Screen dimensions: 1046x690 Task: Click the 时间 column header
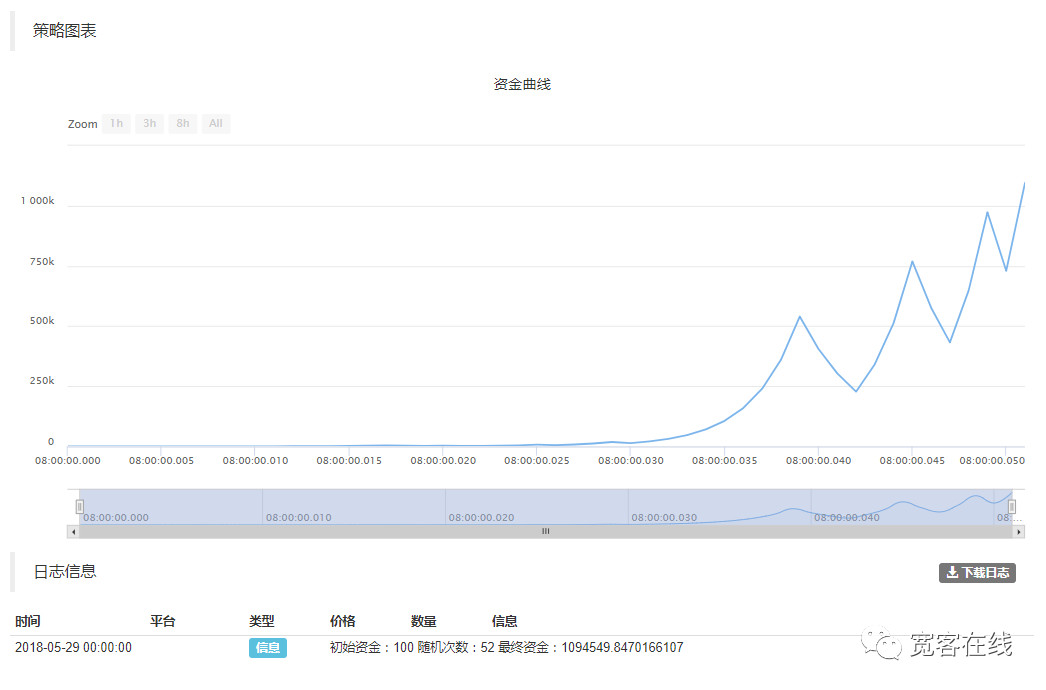[x=28, y=621]
